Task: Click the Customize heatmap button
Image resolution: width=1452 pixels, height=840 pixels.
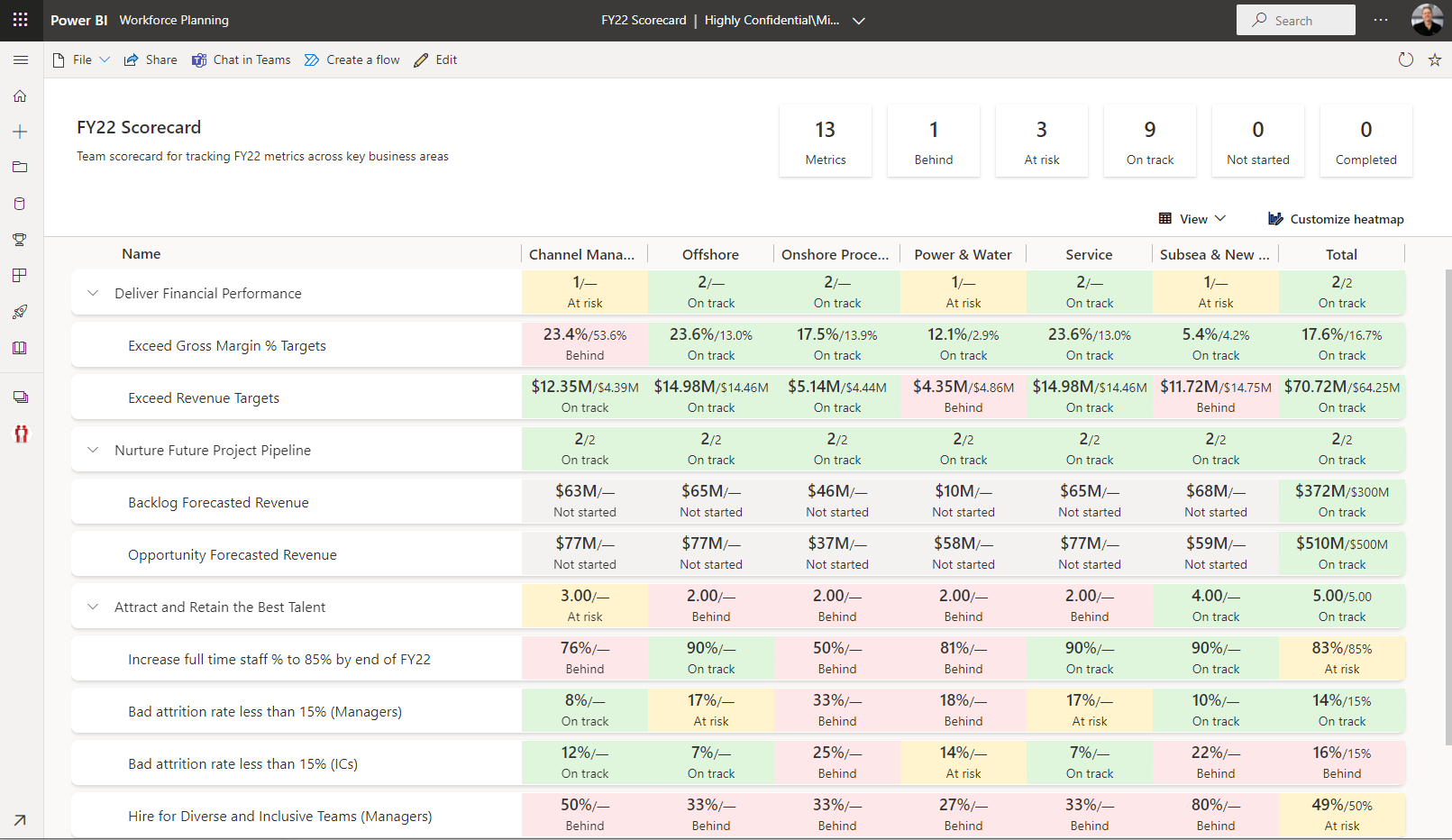Action: tap(1336, 219)
